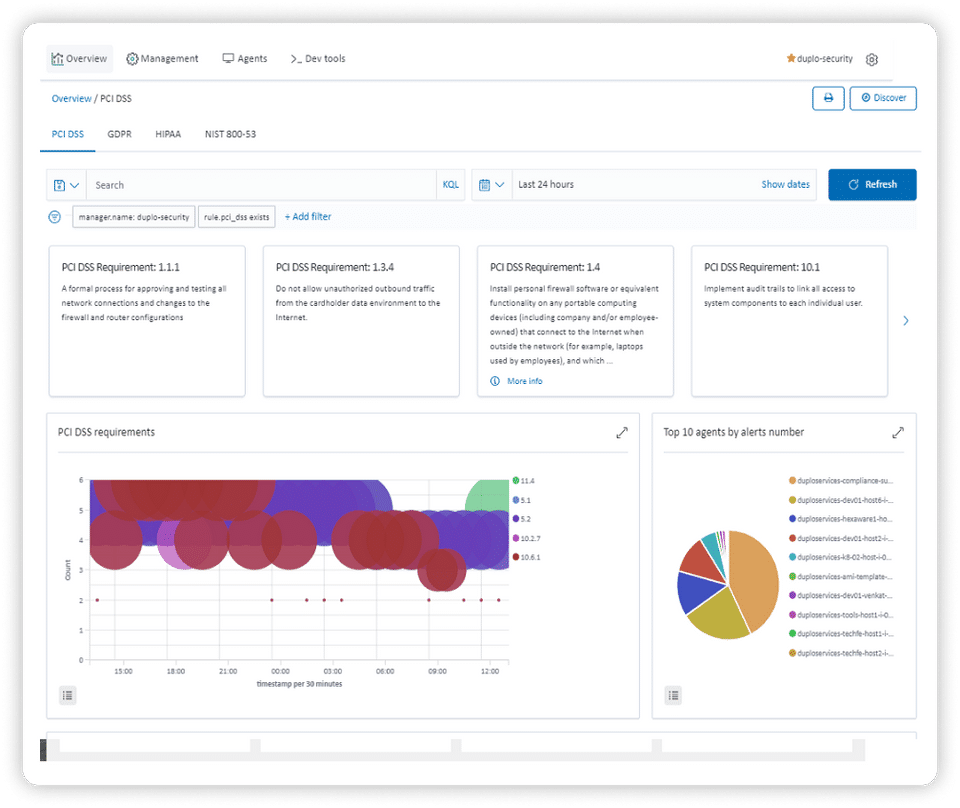Click duploservices-tools-host1 legend item
Image resolution: width=960 pixels, height=808 pixels.
[x=841, y=615]
